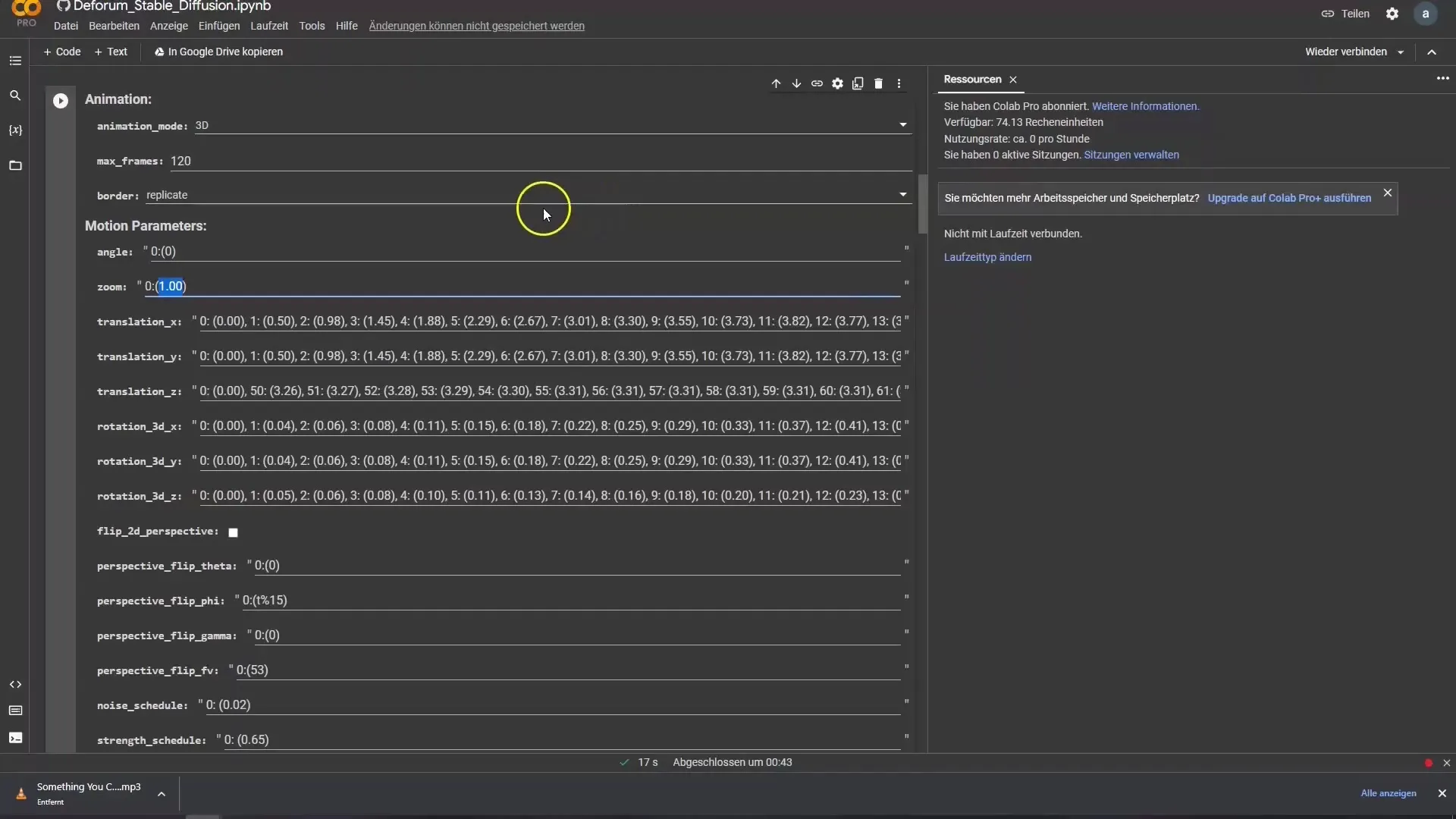Dismiss the Colab Pro+ upgrade banner
Image resolution: width=1456 pixels, height=819 pixels.
click(x=1388, y=193)
